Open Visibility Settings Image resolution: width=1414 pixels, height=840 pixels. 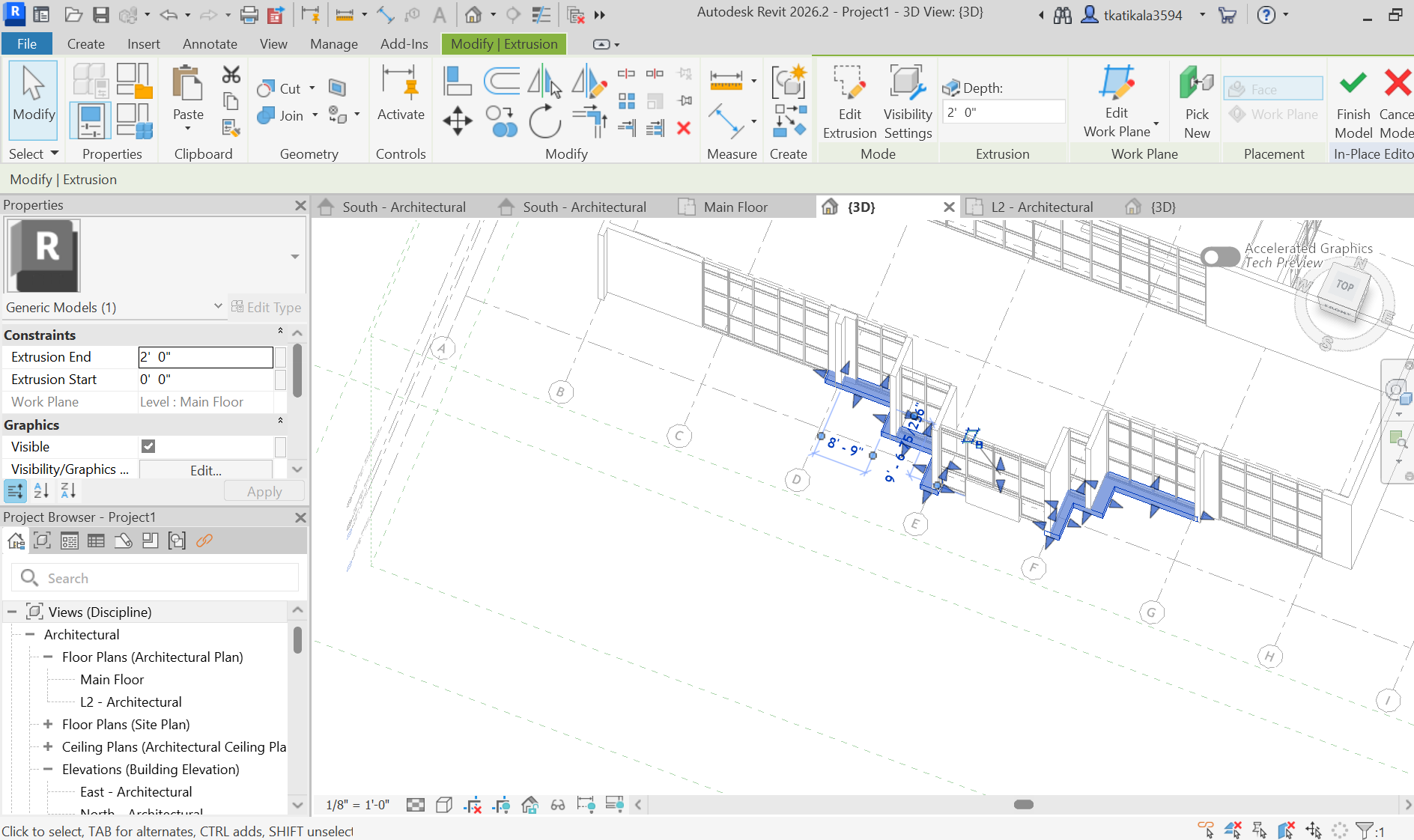(908, 103)
